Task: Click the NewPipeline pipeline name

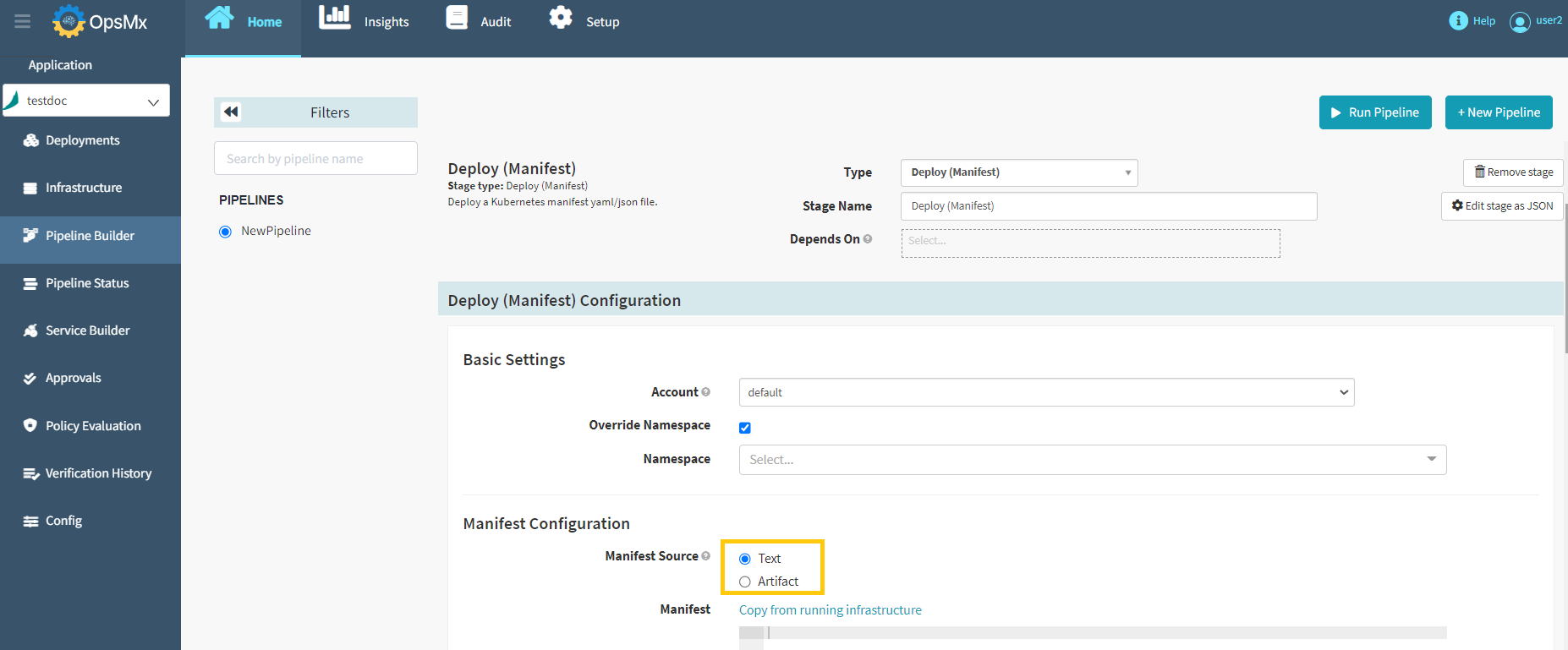Action: tap(276, 231)
